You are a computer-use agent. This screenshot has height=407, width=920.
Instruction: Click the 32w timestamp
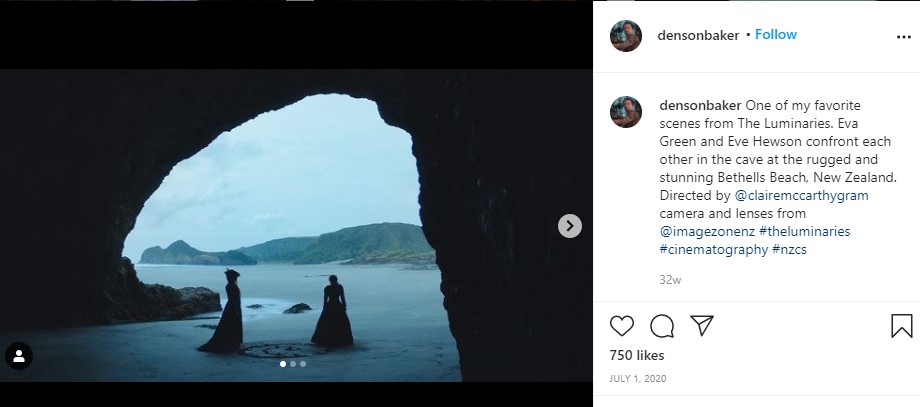coord(669,280)
